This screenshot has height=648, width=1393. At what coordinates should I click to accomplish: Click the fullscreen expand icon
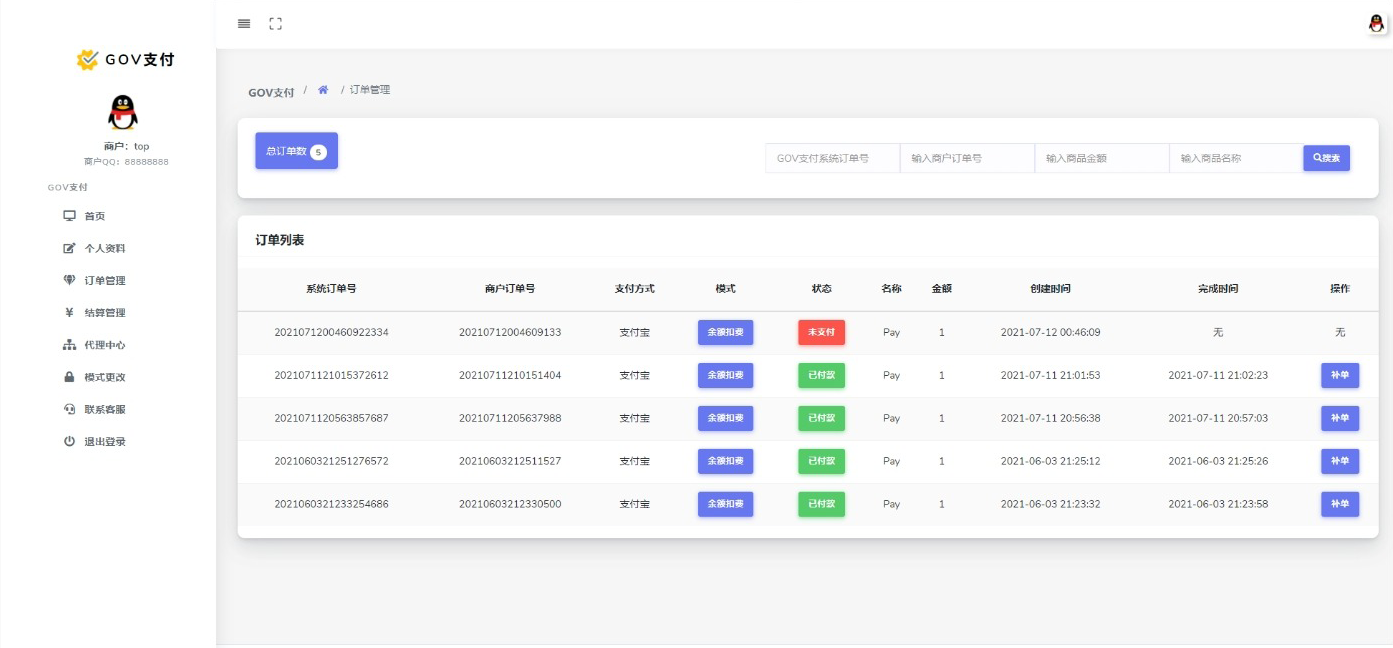point(276,24)
